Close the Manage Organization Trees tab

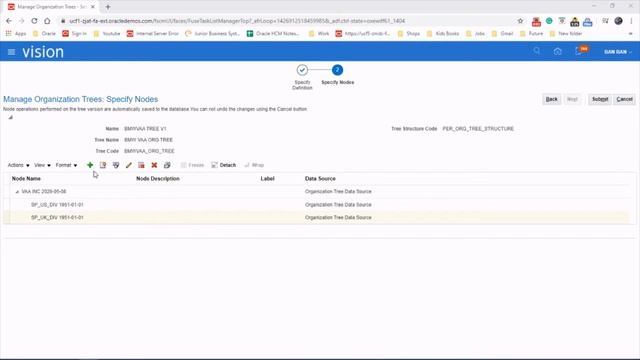[93, 7]
